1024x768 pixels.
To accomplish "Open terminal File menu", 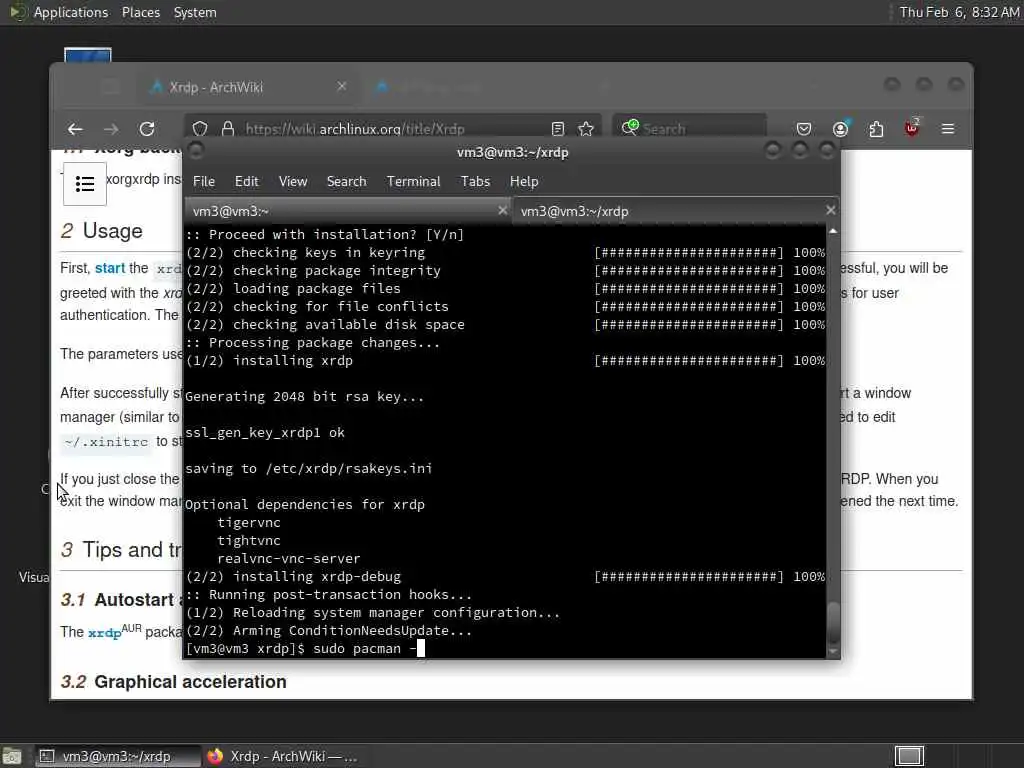I will pyautogui.click(x=204, y=182).
